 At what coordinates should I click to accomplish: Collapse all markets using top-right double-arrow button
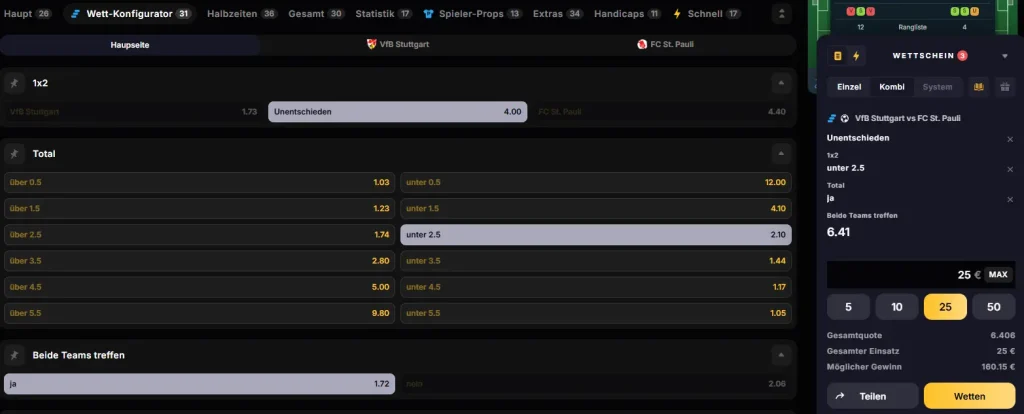point(781,14)
